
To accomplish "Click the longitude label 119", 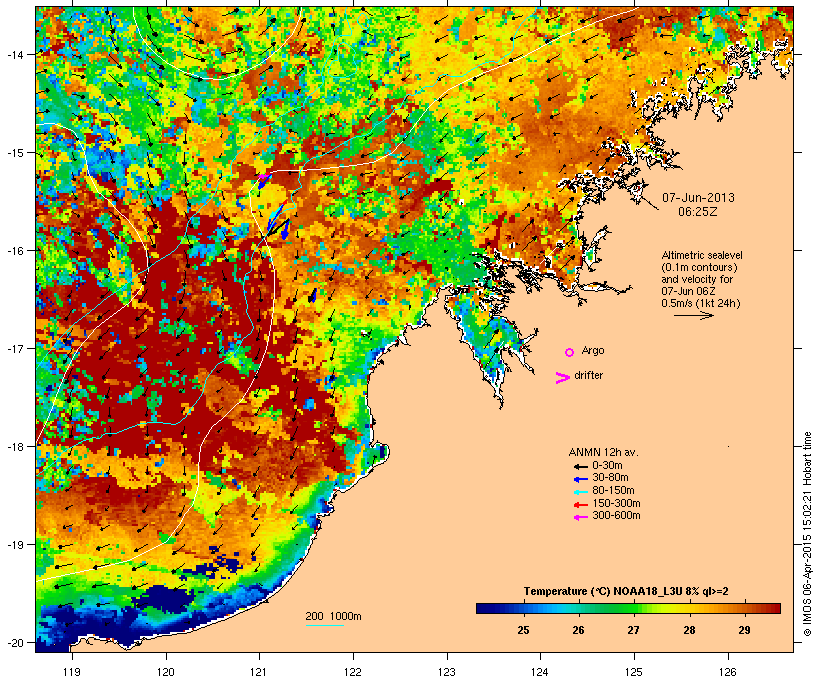I will click(72, 672).
